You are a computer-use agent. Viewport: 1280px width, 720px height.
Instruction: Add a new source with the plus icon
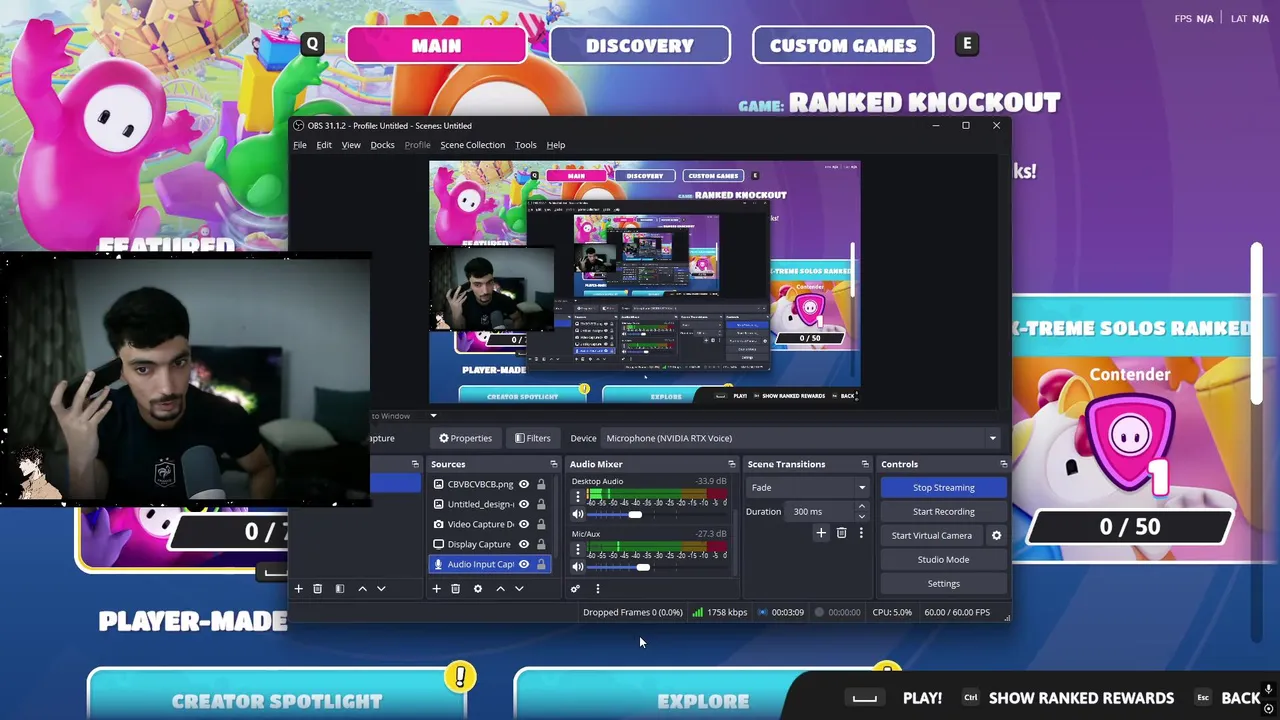[436, 589]
